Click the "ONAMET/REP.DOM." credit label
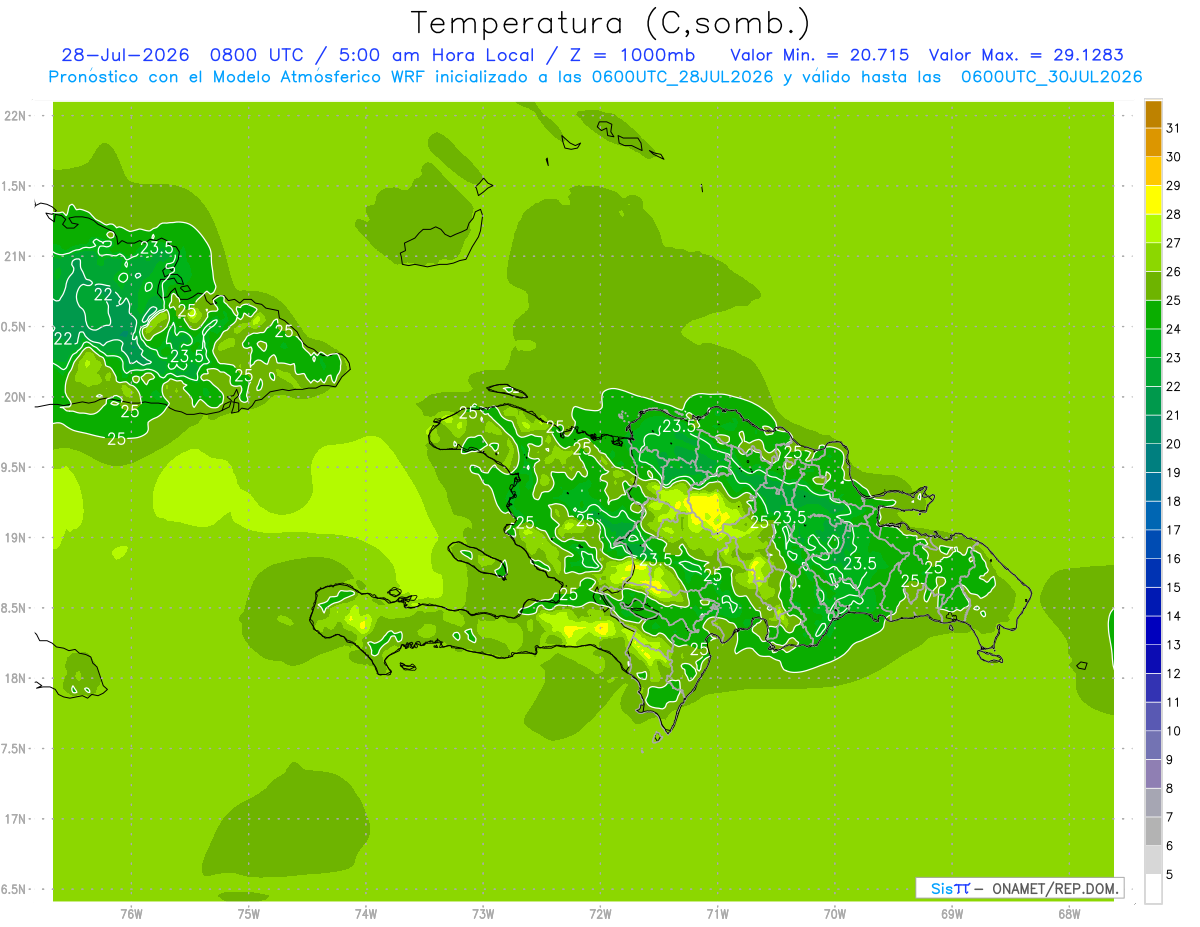Image resolution: width=1200 pixels, height=927 pixels. pyautogui.click(x=1054, y=888)
